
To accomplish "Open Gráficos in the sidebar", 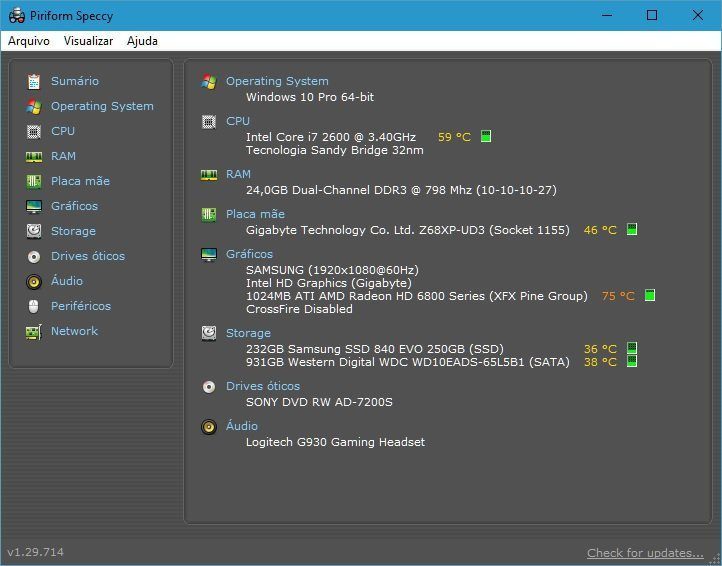I will tap(74, 206).
